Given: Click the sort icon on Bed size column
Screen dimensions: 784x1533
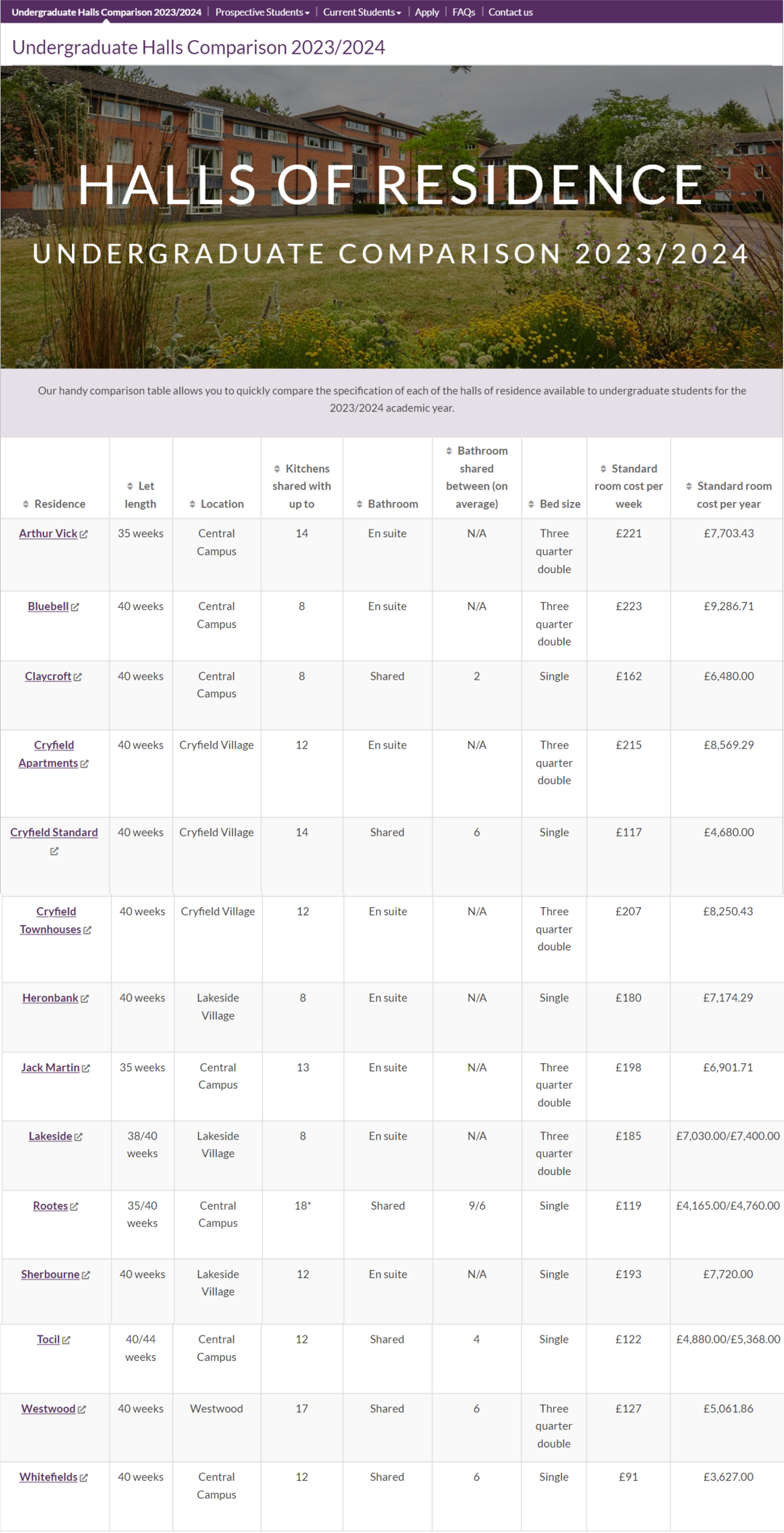Looking at the screenshot, I should 531,504.
